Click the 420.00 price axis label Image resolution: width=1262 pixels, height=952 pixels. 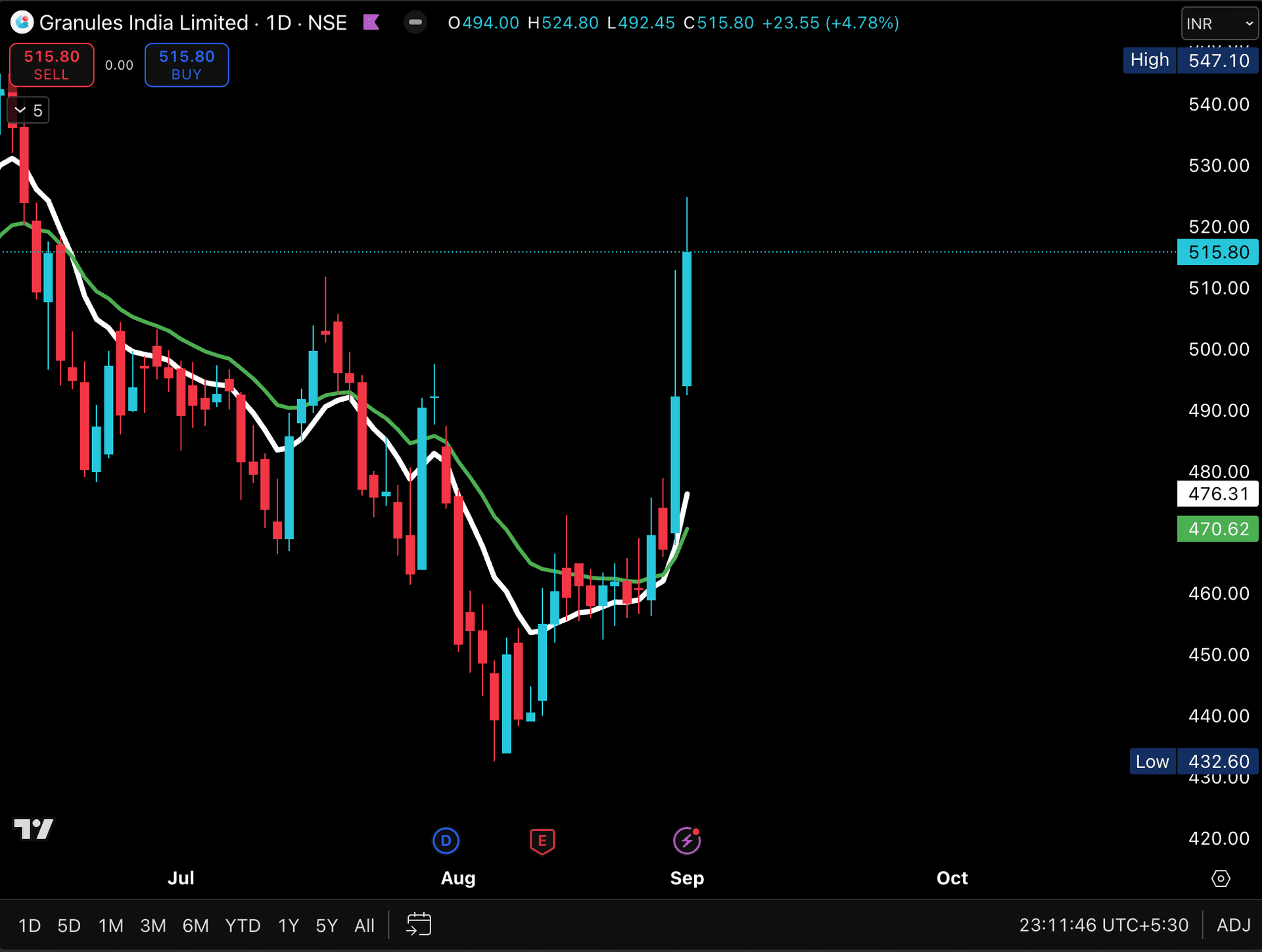click(x=1219, y=838)
